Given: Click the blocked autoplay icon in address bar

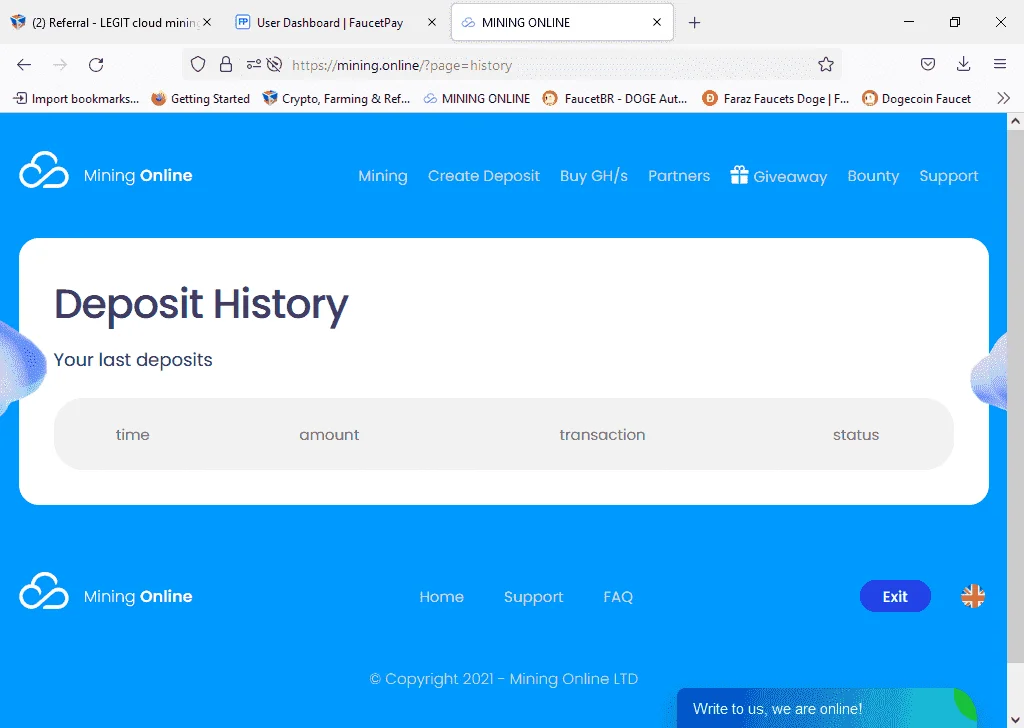Looking at the screenshot, I should tap(274, 64).
